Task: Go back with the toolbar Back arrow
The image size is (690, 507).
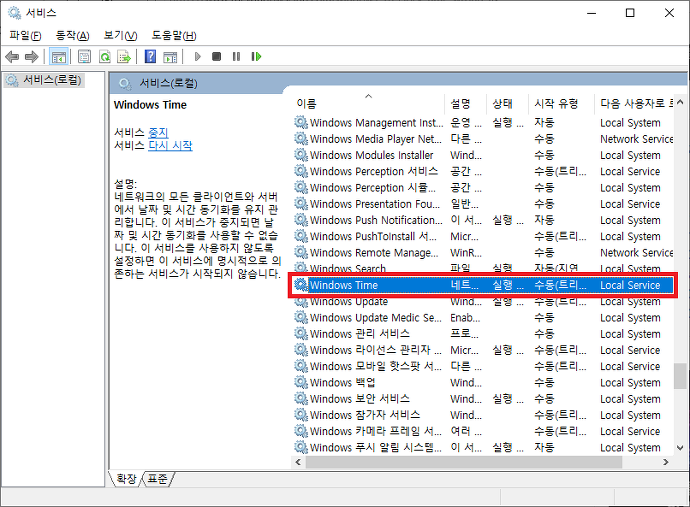Action: pos(12,57)
